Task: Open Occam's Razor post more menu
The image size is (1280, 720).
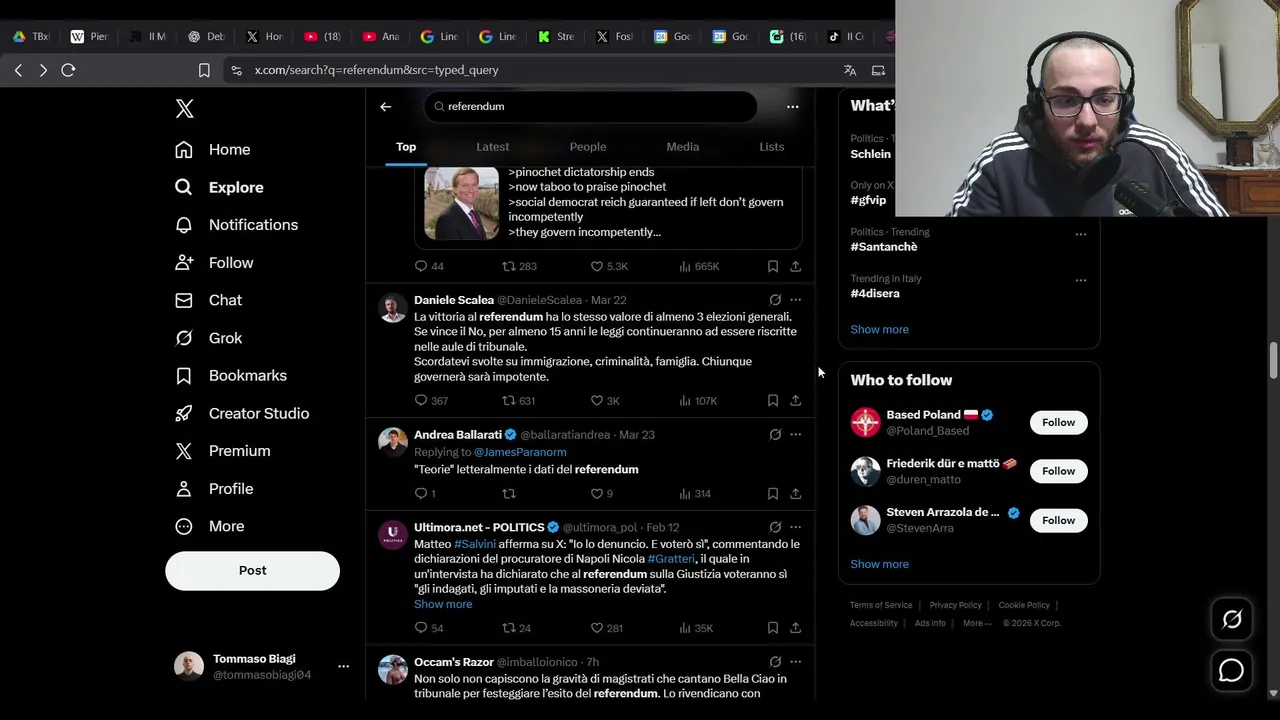Action: 796,662
